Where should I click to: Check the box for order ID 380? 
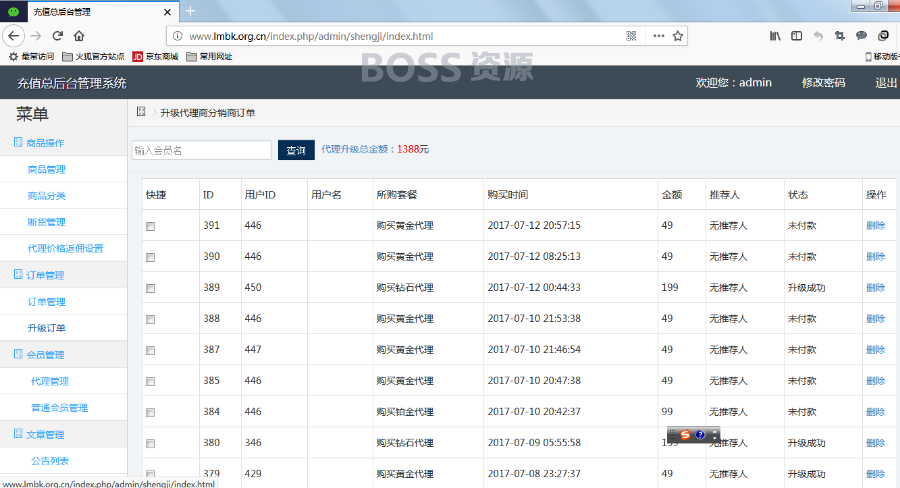pyautogui.click(x=150, y=443)
